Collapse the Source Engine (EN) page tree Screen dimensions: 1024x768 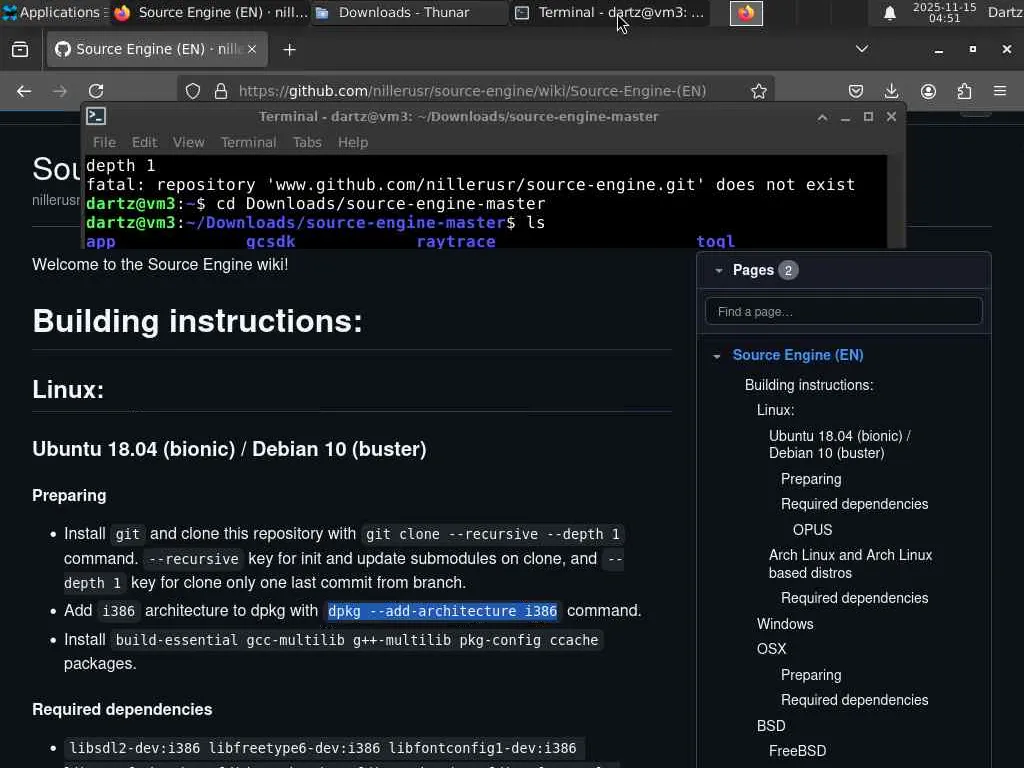[x=716, y=356]
